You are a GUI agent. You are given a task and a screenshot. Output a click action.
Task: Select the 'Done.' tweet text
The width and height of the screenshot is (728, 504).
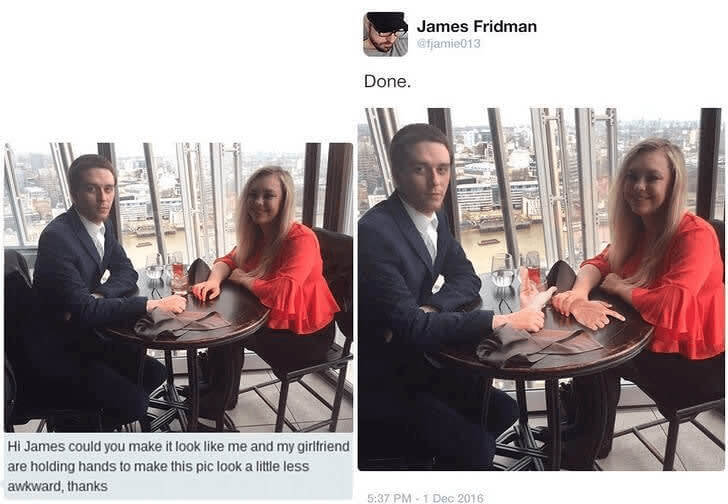(387, 81)
